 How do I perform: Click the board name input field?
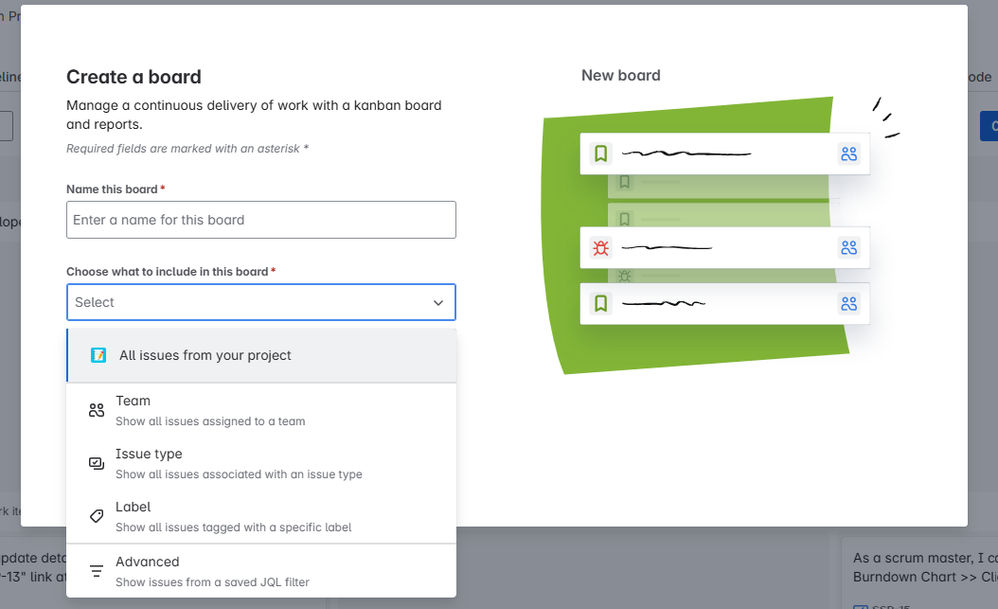click(x=261, y=220)
